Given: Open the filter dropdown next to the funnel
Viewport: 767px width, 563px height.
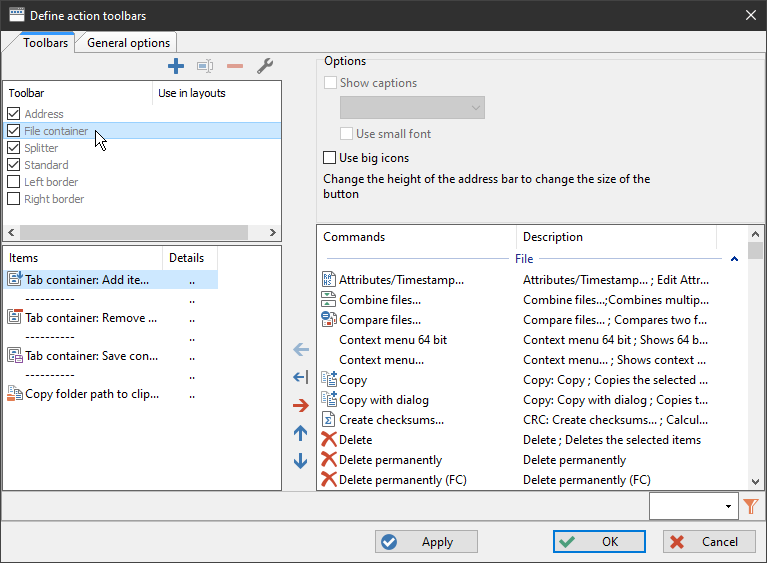Looking at the screenshot, I should pos(727,507).
